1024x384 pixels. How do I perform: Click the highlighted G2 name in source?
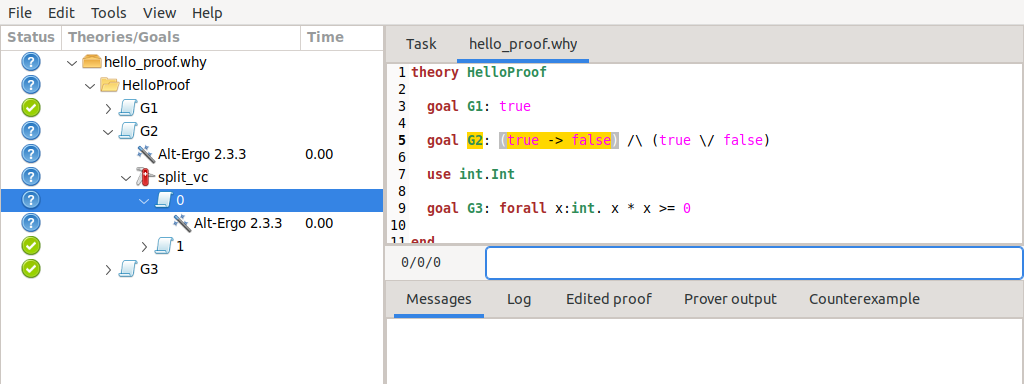click(x=475, y=140)
